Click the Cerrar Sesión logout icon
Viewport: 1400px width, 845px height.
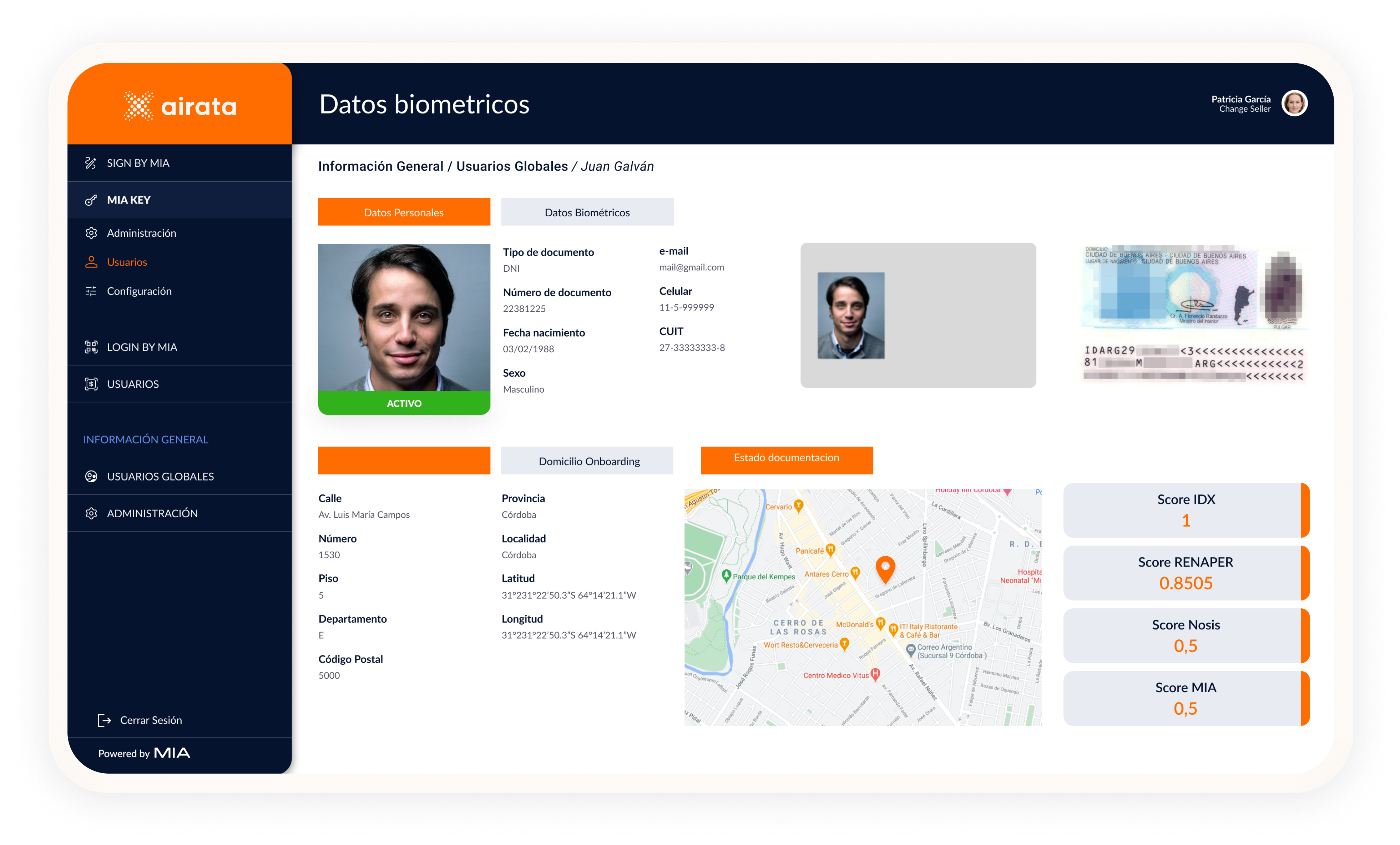[x=104, y=720]
